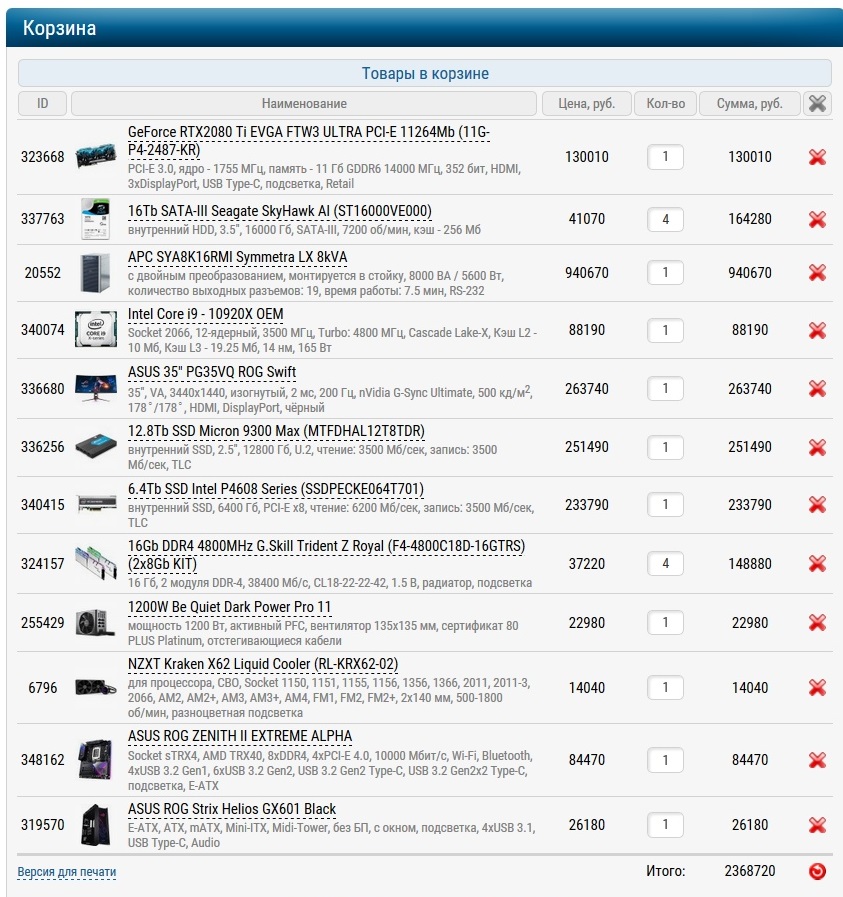843x897 pixels.
Task: Edit quantity field for Seagate SkyHawk AI
Action: [x=665, y=219]
